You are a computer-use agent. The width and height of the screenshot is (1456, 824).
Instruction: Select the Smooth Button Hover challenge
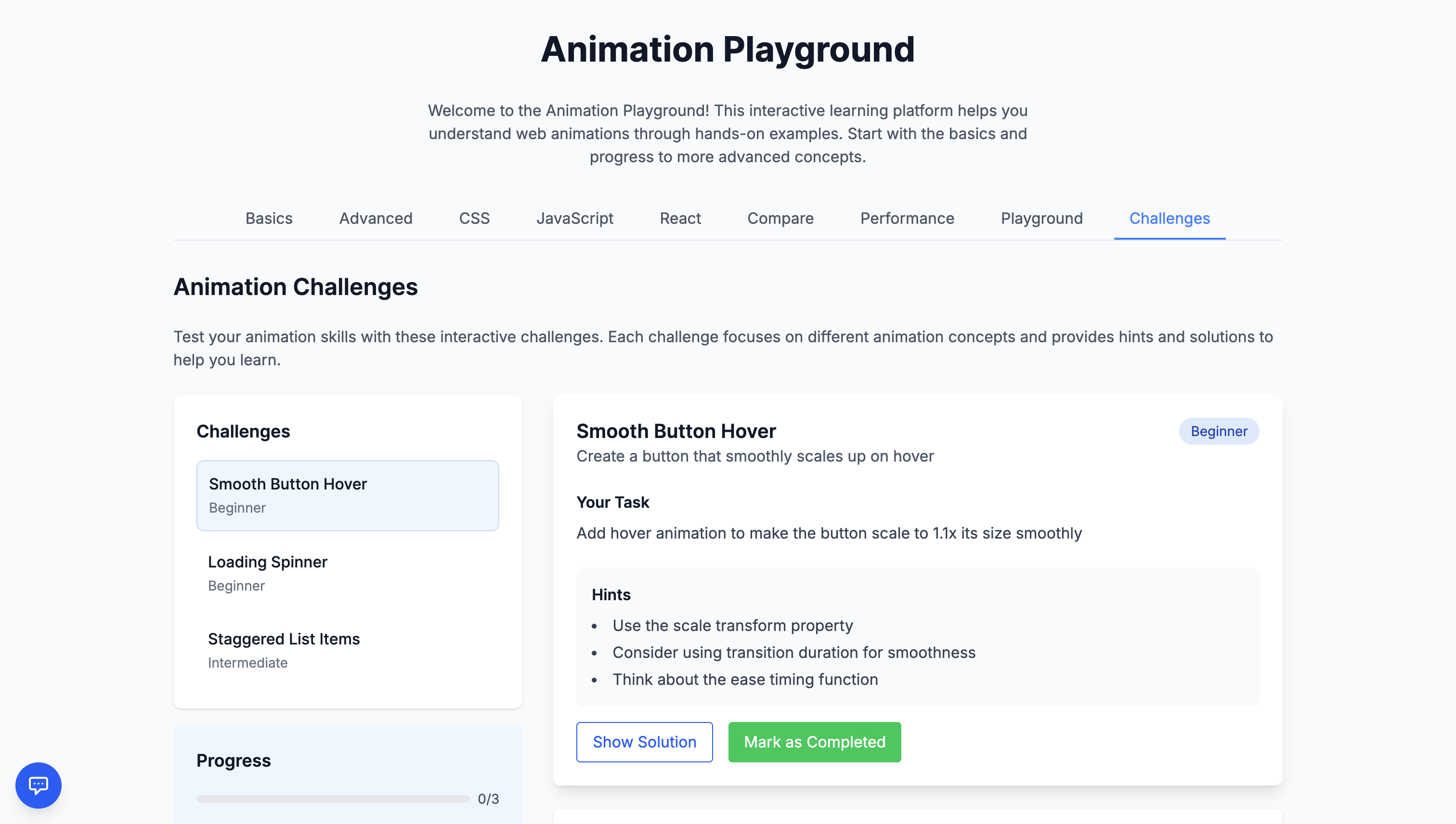(347, 495)
